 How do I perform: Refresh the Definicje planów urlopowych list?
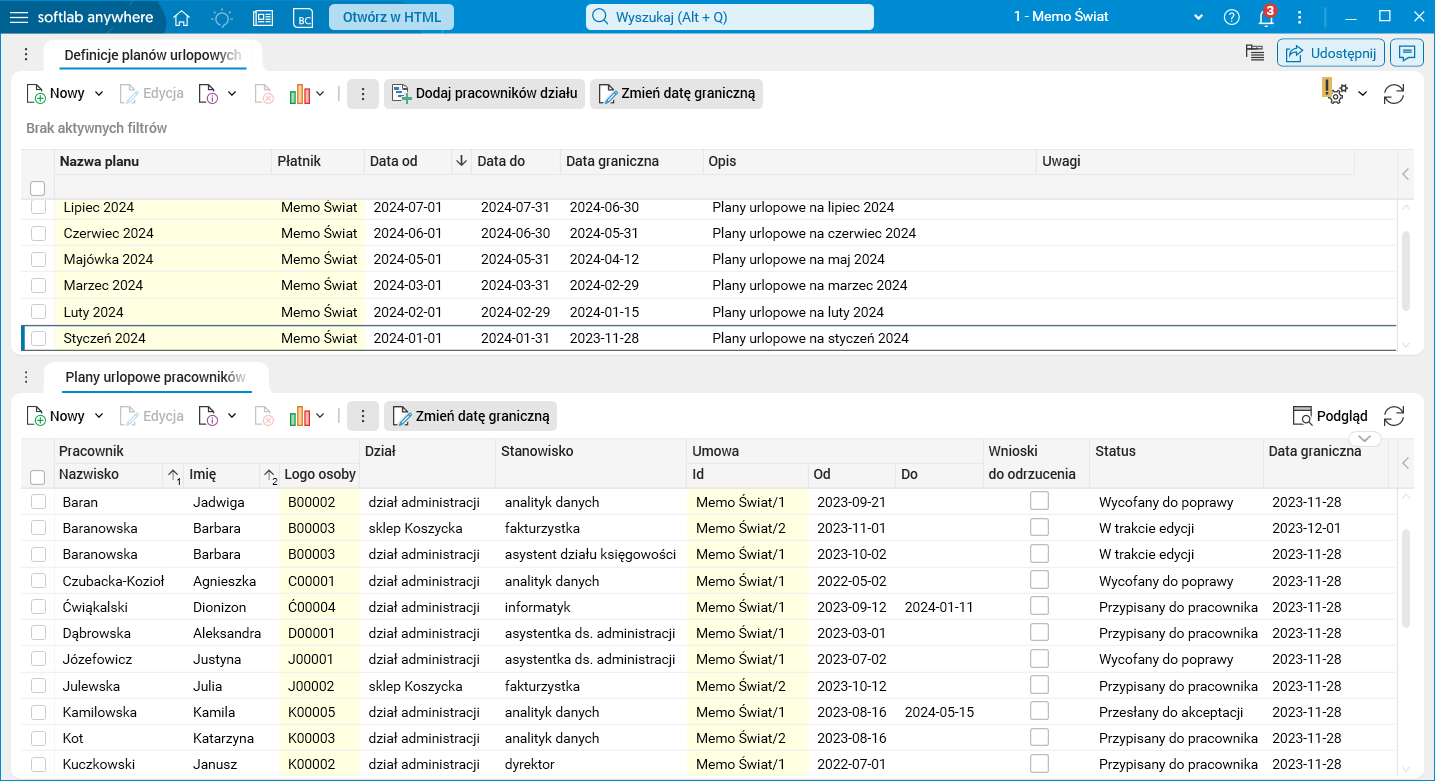click(1394, 94)
